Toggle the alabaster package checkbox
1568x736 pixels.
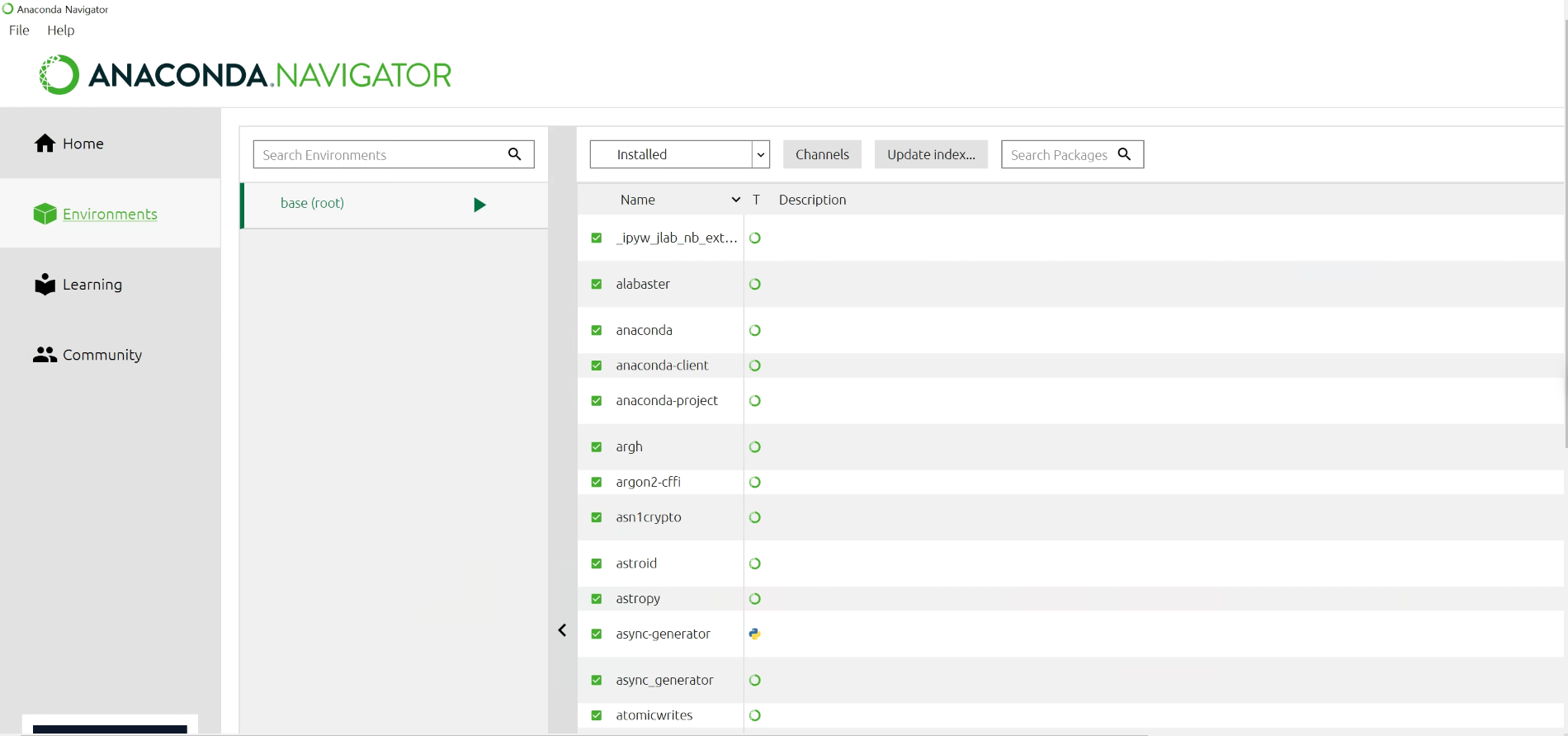(597, 284)
